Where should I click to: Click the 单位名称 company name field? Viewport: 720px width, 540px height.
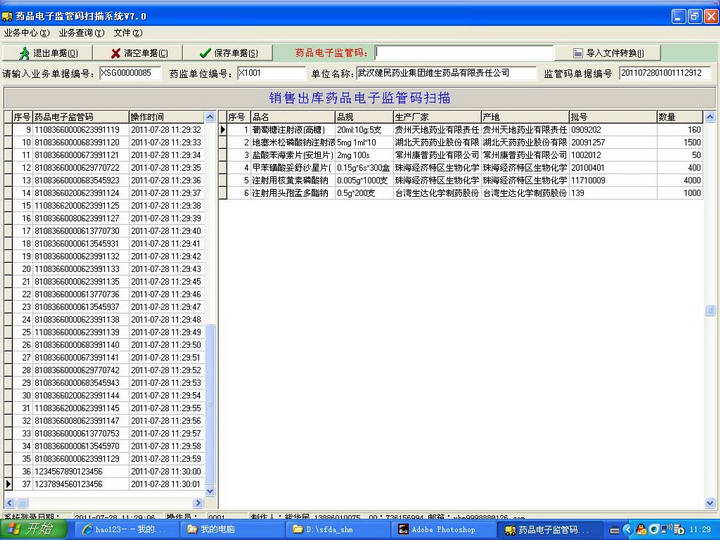(446, 73)
